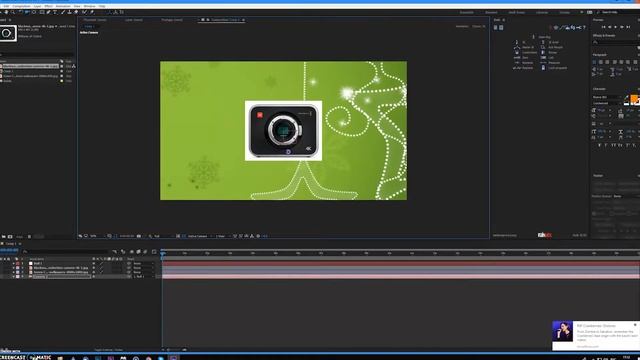Toggle the shy switch on the Camera 1 layer

click(94, 277)
